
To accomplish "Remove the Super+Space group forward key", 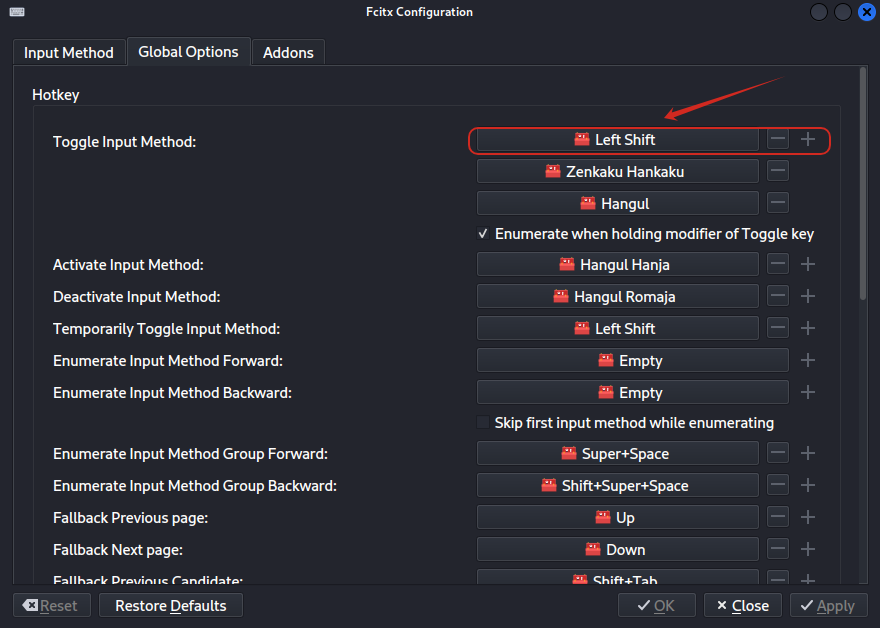I will tap(778, 453).
